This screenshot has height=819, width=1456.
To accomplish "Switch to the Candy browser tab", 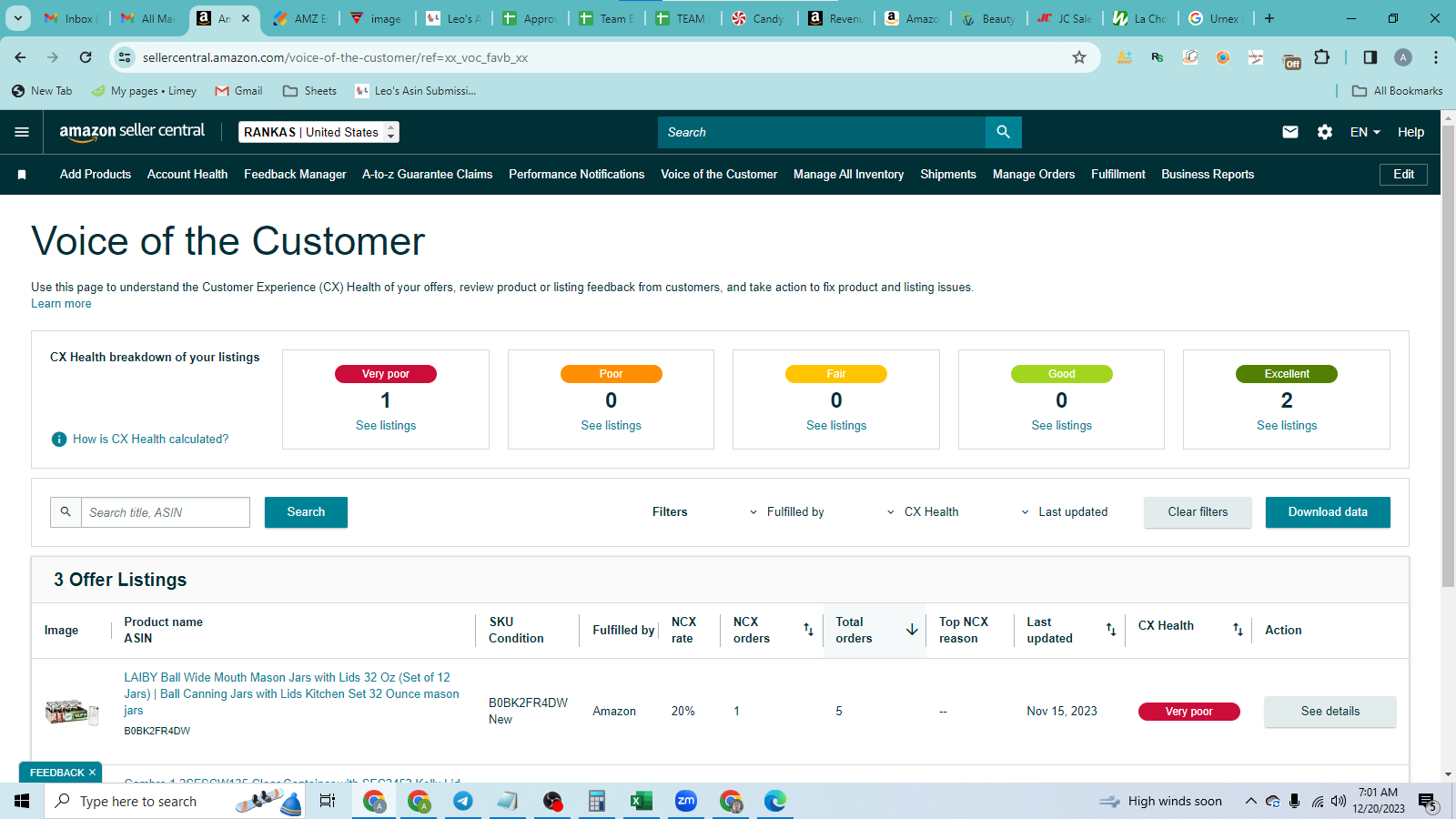I will (757, 18).
